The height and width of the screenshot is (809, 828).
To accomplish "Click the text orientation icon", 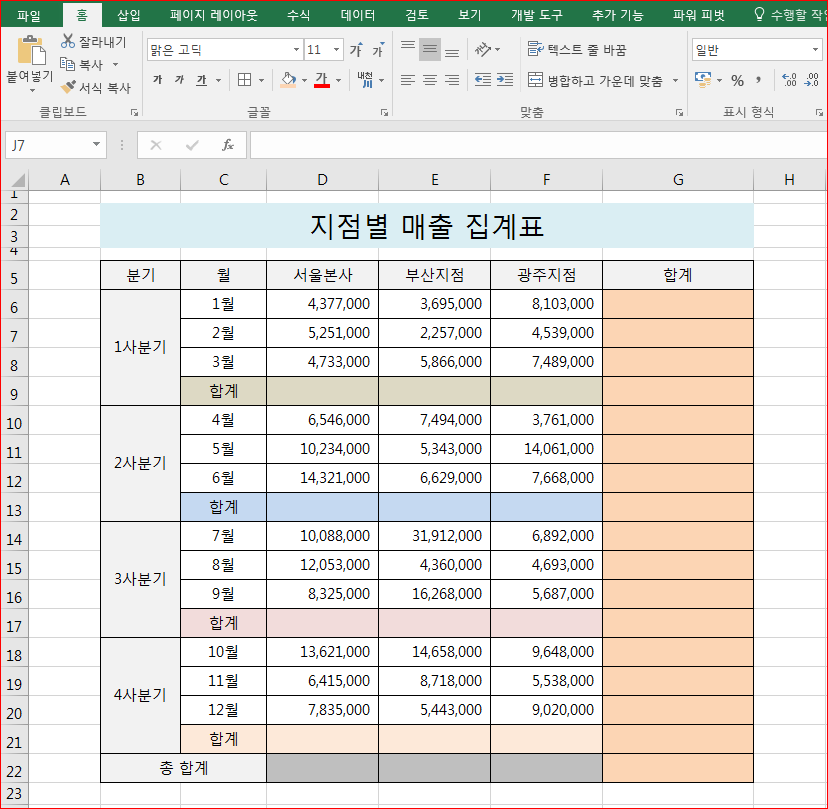I will point(483,50).
